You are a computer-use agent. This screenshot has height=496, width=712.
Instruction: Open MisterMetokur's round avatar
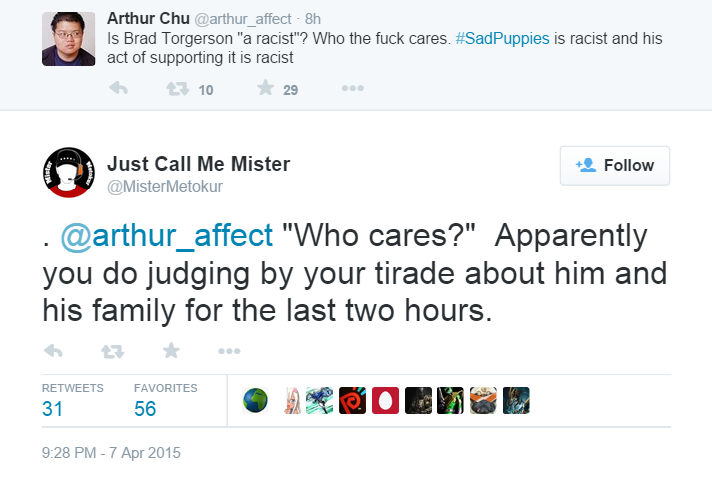pyautogui.click(x=69, y=173)
